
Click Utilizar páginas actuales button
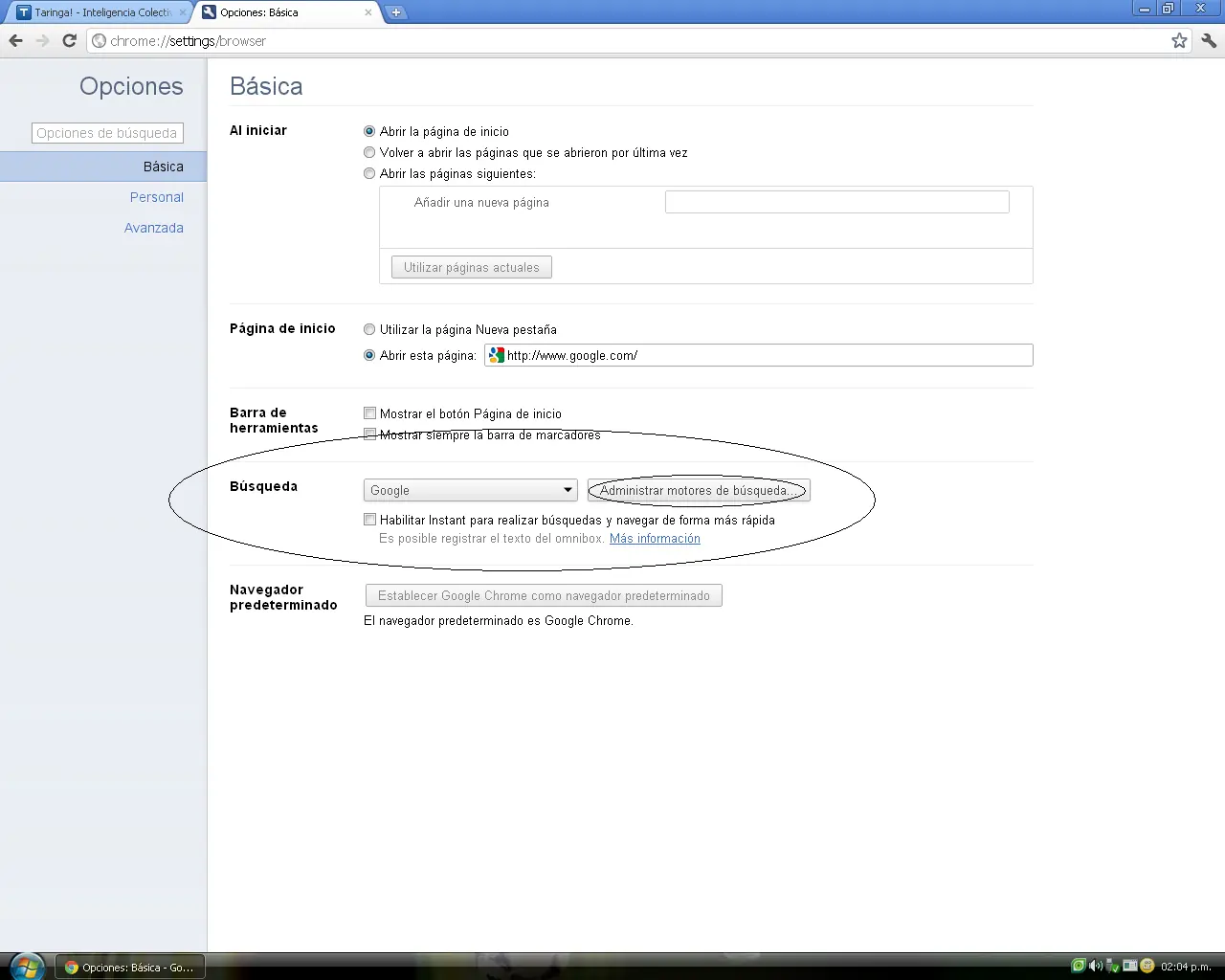click(x=472, y=267)
